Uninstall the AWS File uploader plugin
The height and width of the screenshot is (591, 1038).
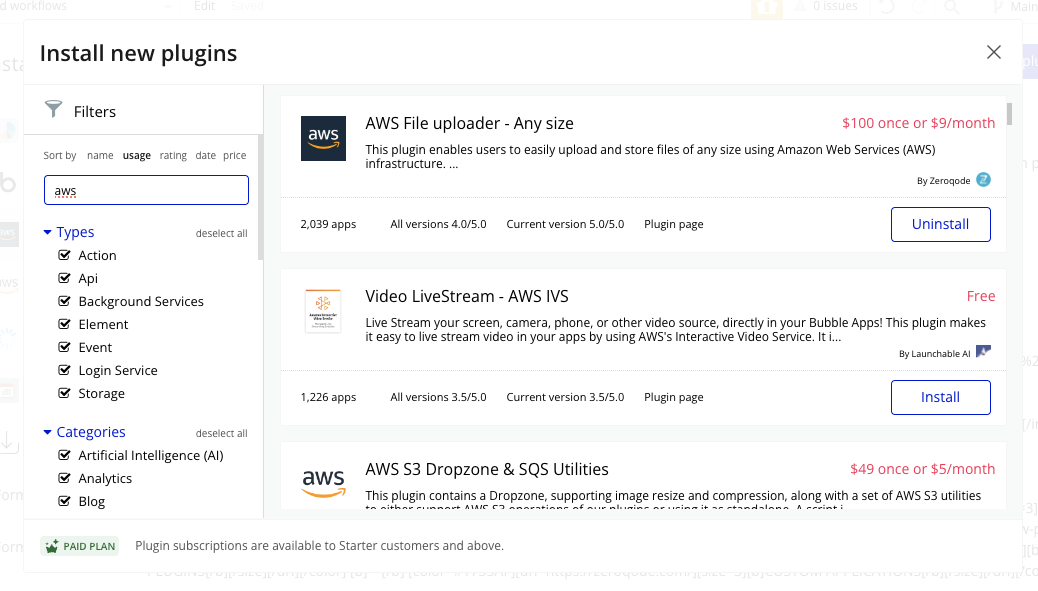pos(940,224)
